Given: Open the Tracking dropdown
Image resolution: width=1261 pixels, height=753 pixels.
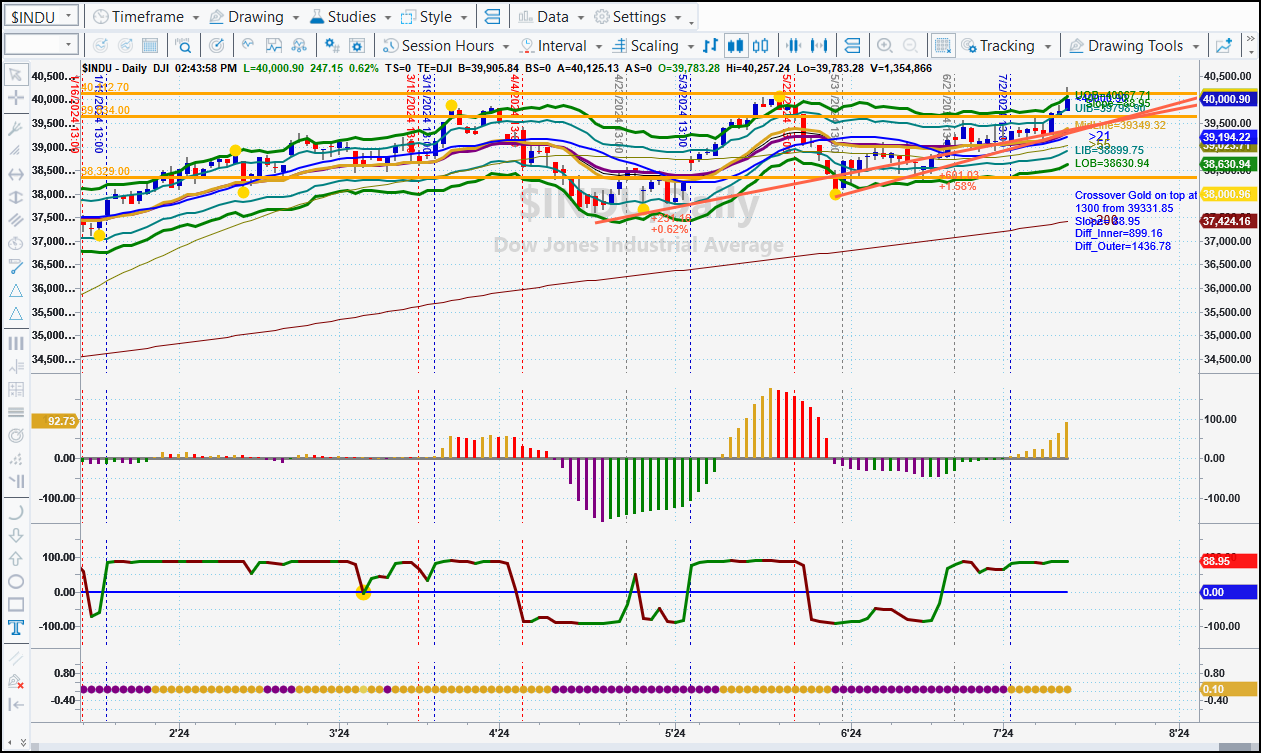Looking at the screenshot, I should point(1006,45).
